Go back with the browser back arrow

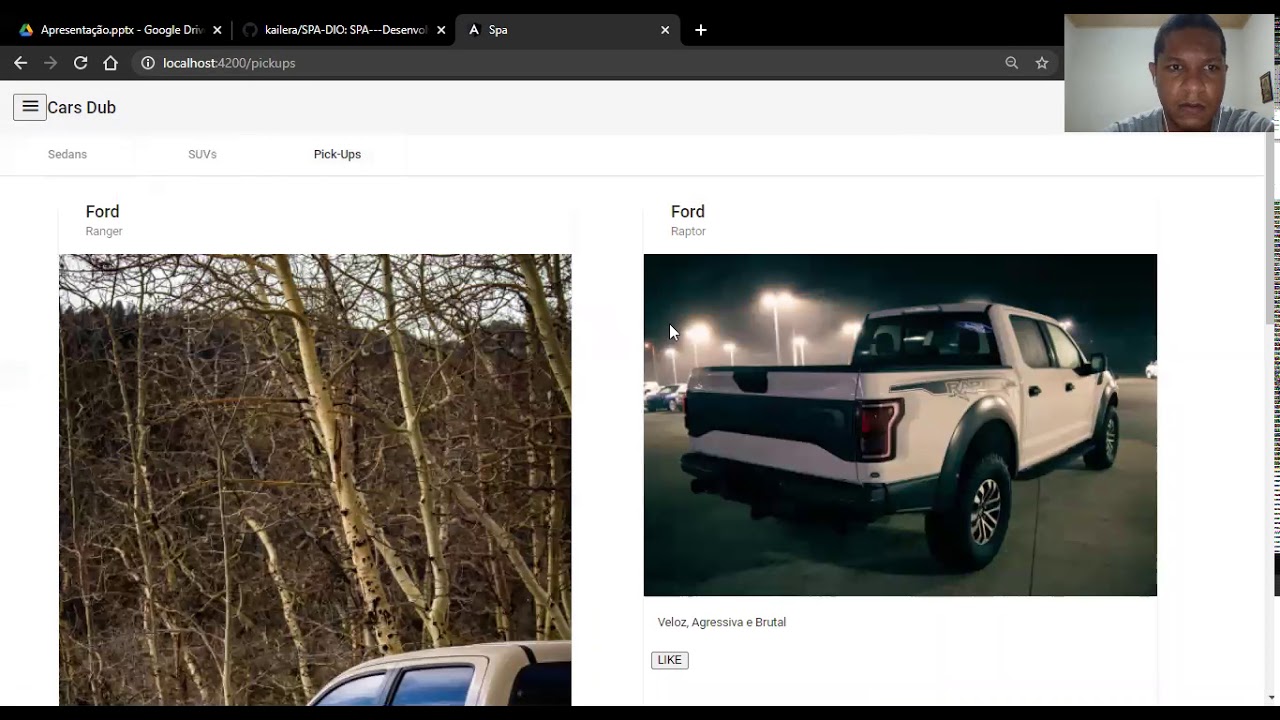(x=20, y=63)
